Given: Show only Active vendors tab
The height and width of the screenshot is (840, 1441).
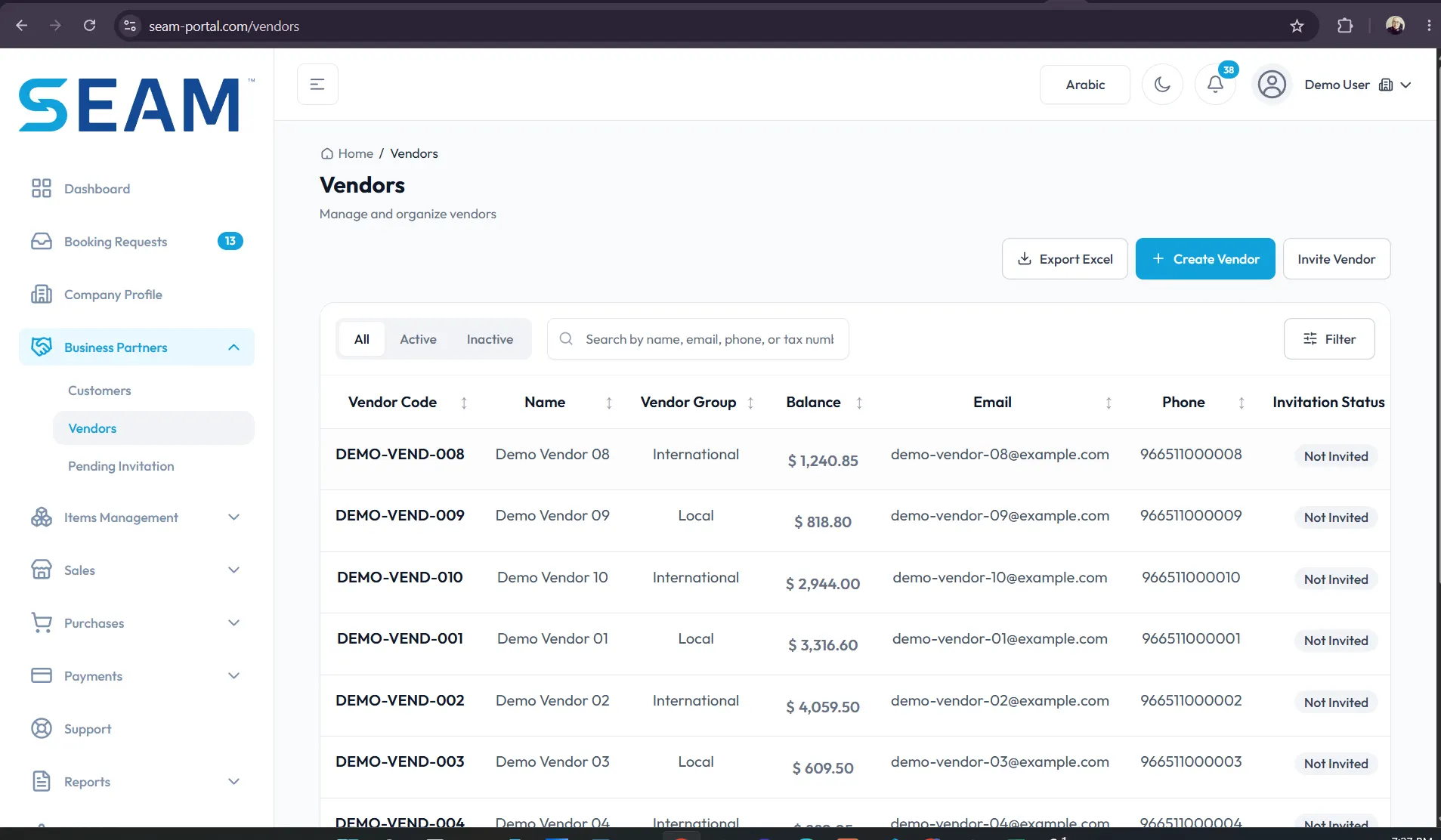Looking at the screenshot, I should click(418, 339).
